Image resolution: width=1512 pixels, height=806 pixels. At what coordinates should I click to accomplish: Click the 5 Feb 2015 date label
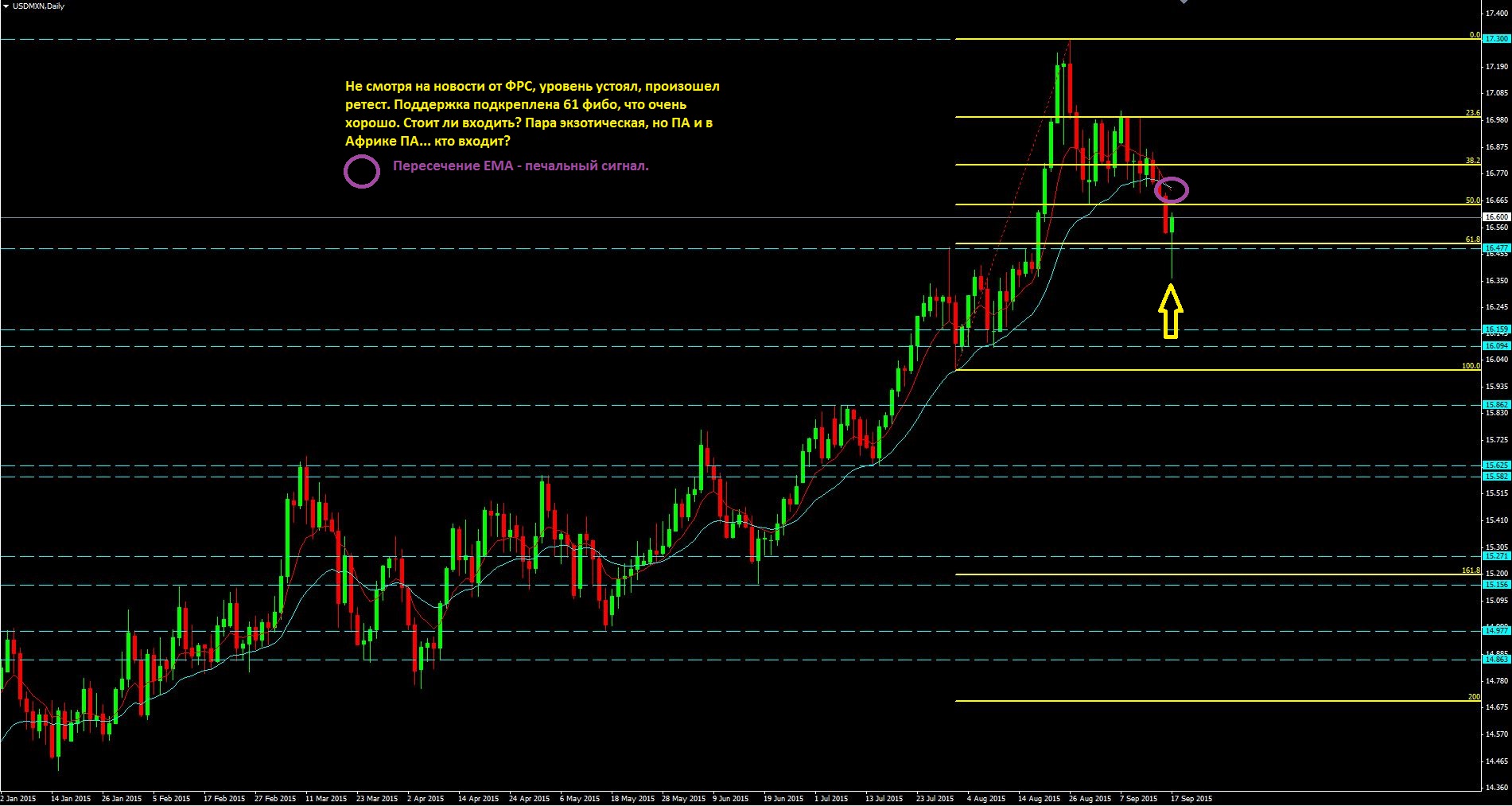(x=171, y=798)
